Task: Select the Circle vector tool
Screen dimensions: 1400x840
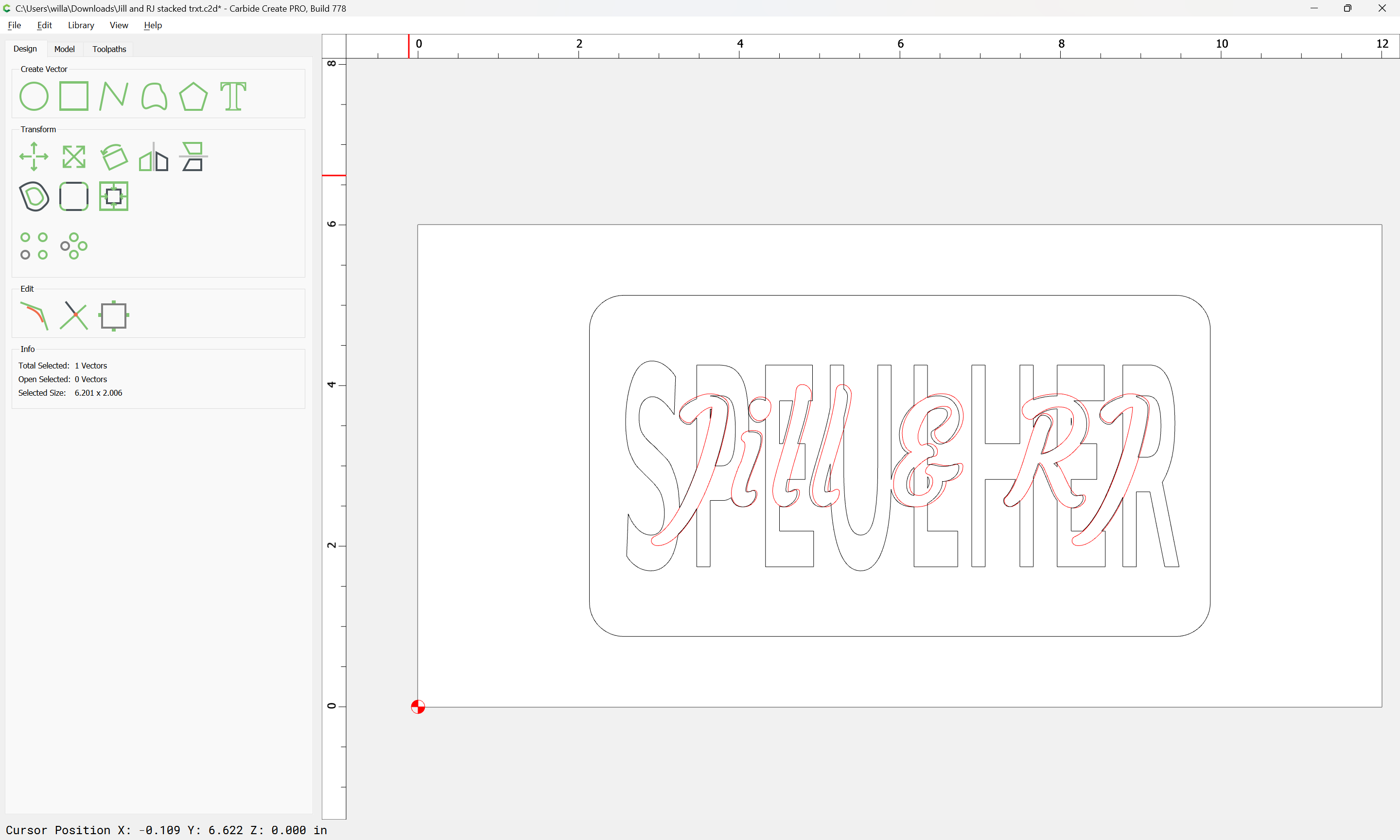Action: click(x=34, y=96)
